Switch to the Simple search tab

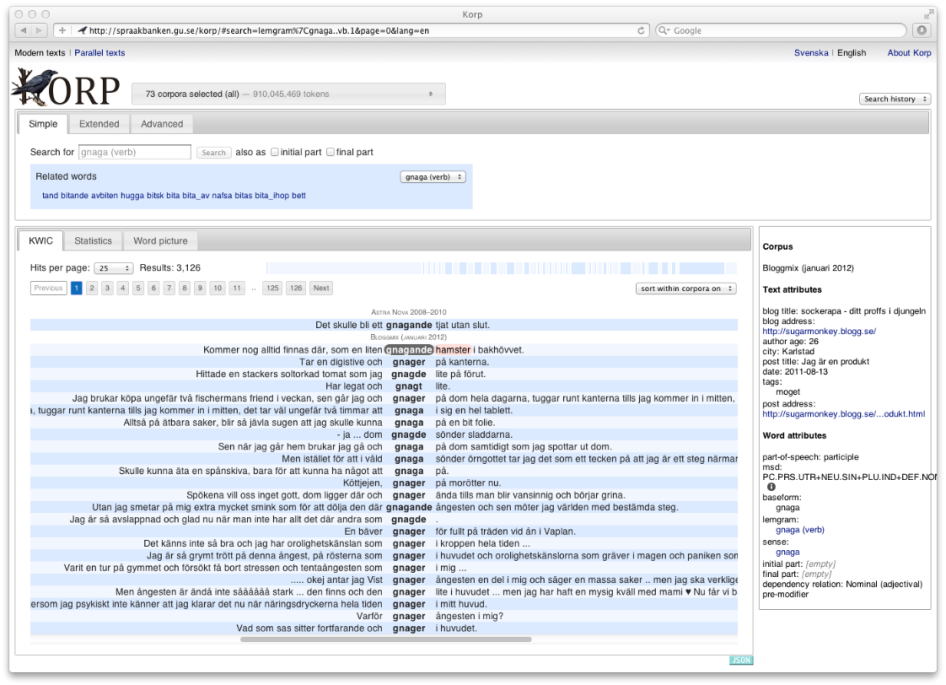pyautogui.click(x=43, y=124)
